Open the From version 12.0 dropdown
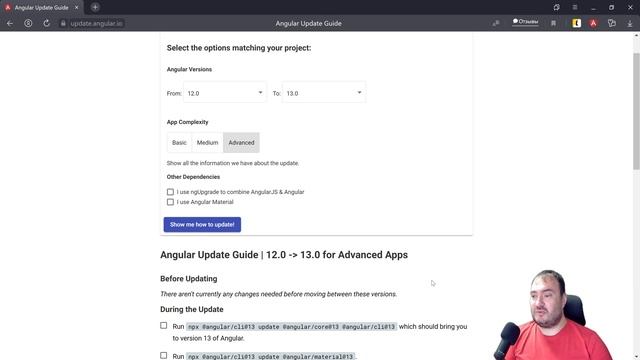 pyautogui.click(x=225, y=93)
